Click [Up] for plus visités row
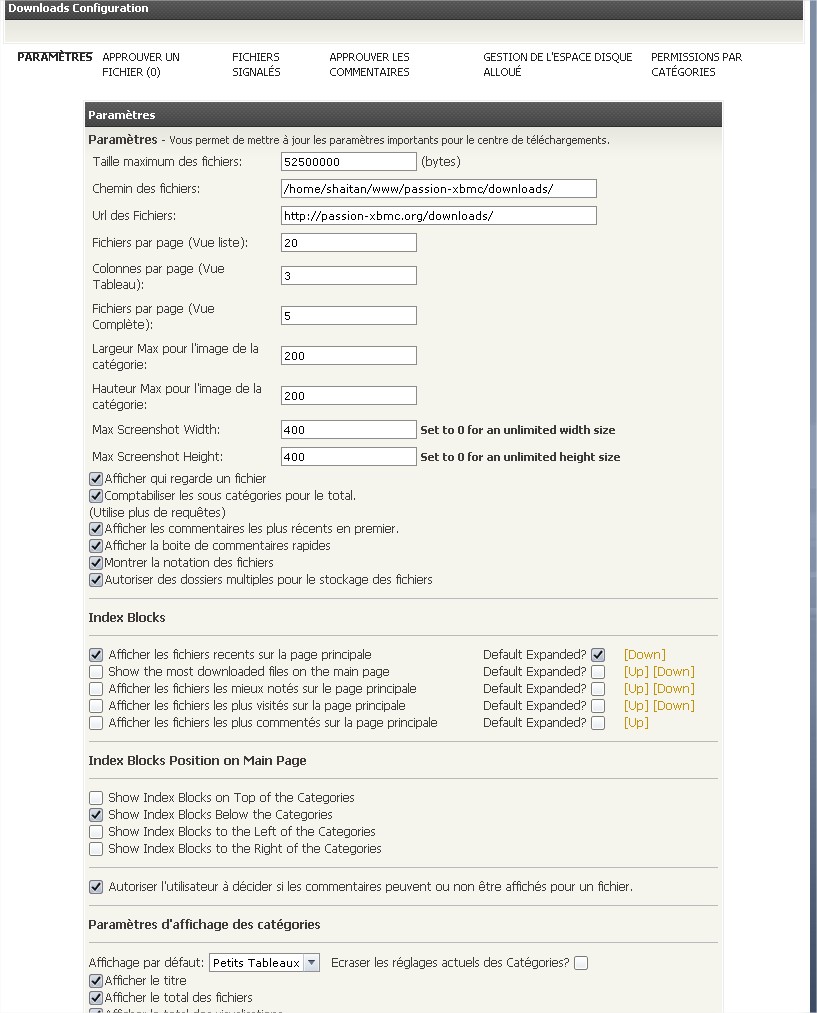The height and width of the screenshot is (1013, 817). pyautogui.click(x=636, y=705)
